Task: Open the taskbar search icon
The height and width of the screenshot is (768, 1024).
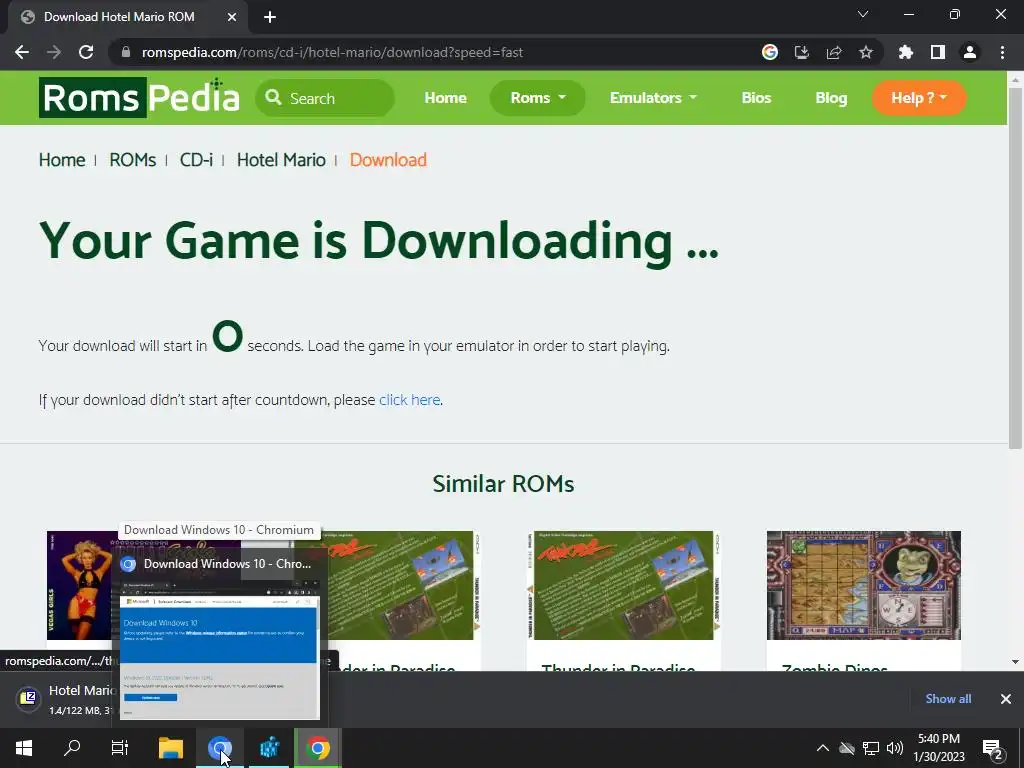Action: coord(72,748)
